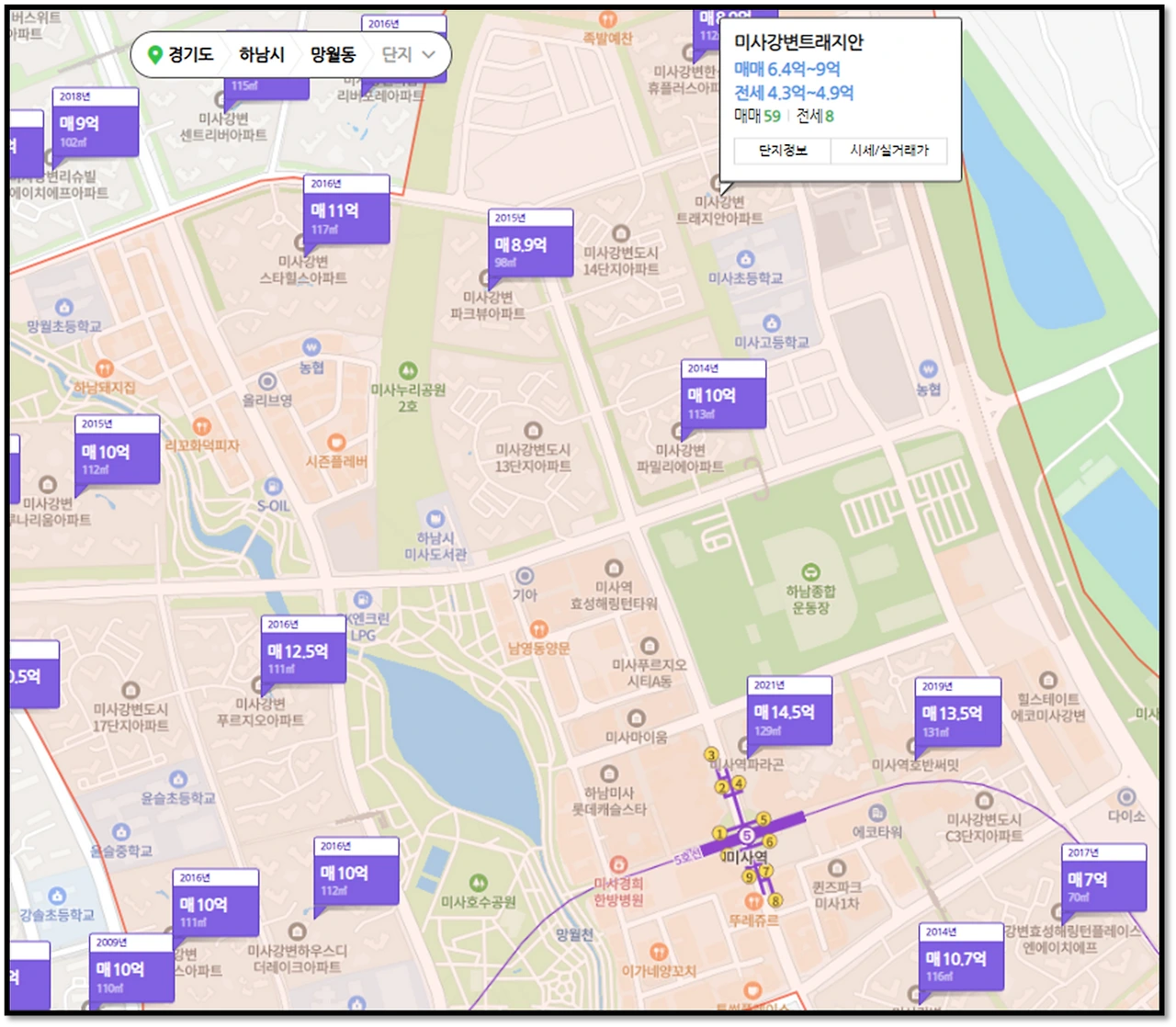Click the 미사호수공원 park icon

tap(478, 884)
